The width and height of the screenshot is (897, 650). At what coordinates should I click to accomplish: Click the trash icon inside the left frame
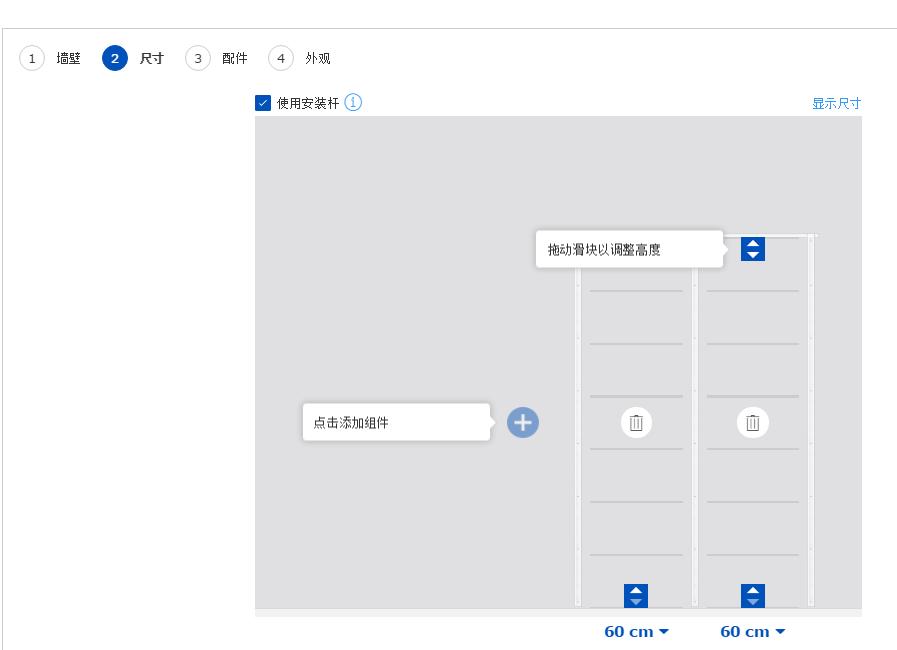pyautogui.click(x=637, y=422)
